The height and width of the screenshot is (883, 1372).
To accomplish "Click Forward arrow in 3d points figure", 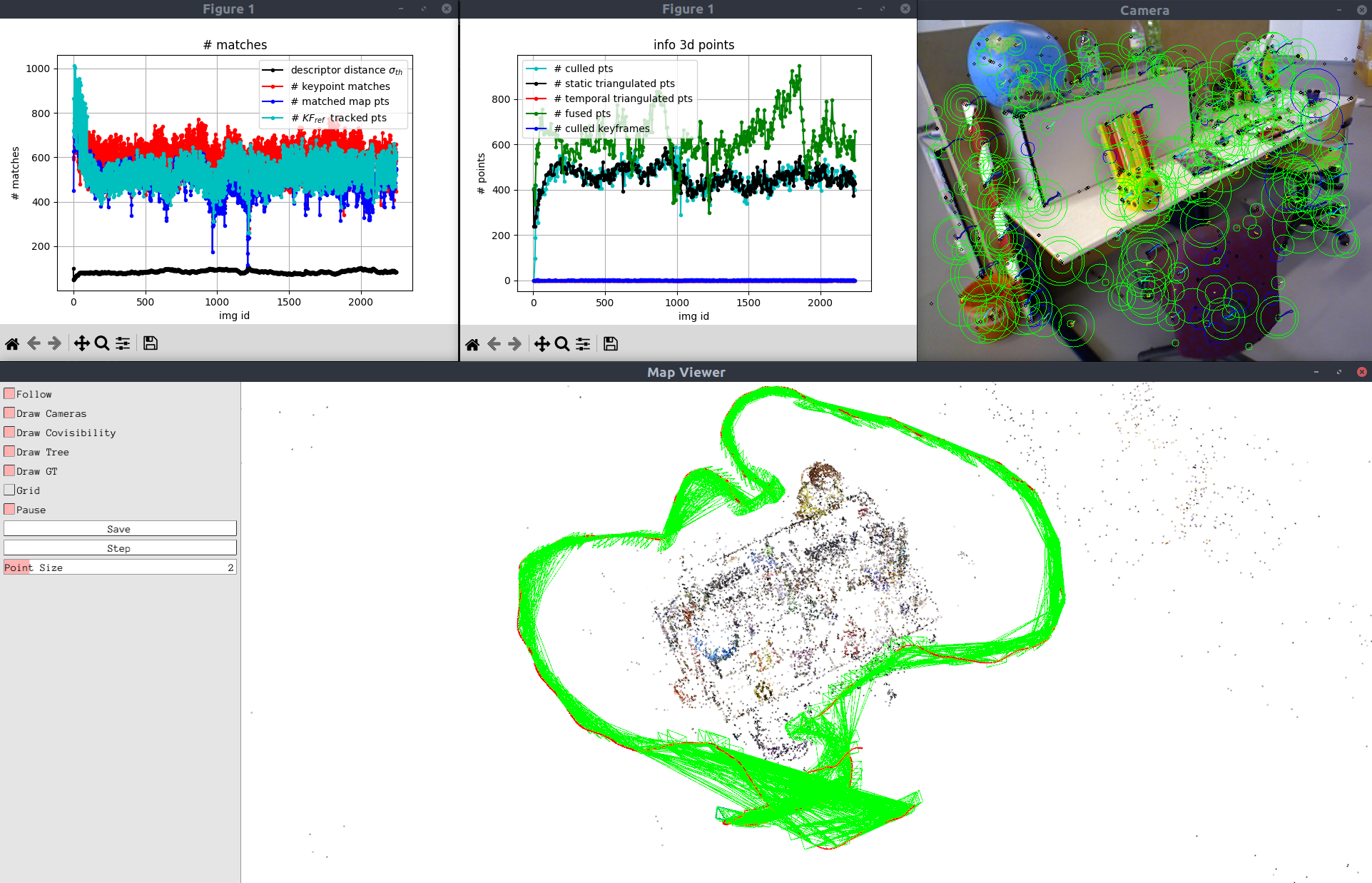I will [514, 344].
